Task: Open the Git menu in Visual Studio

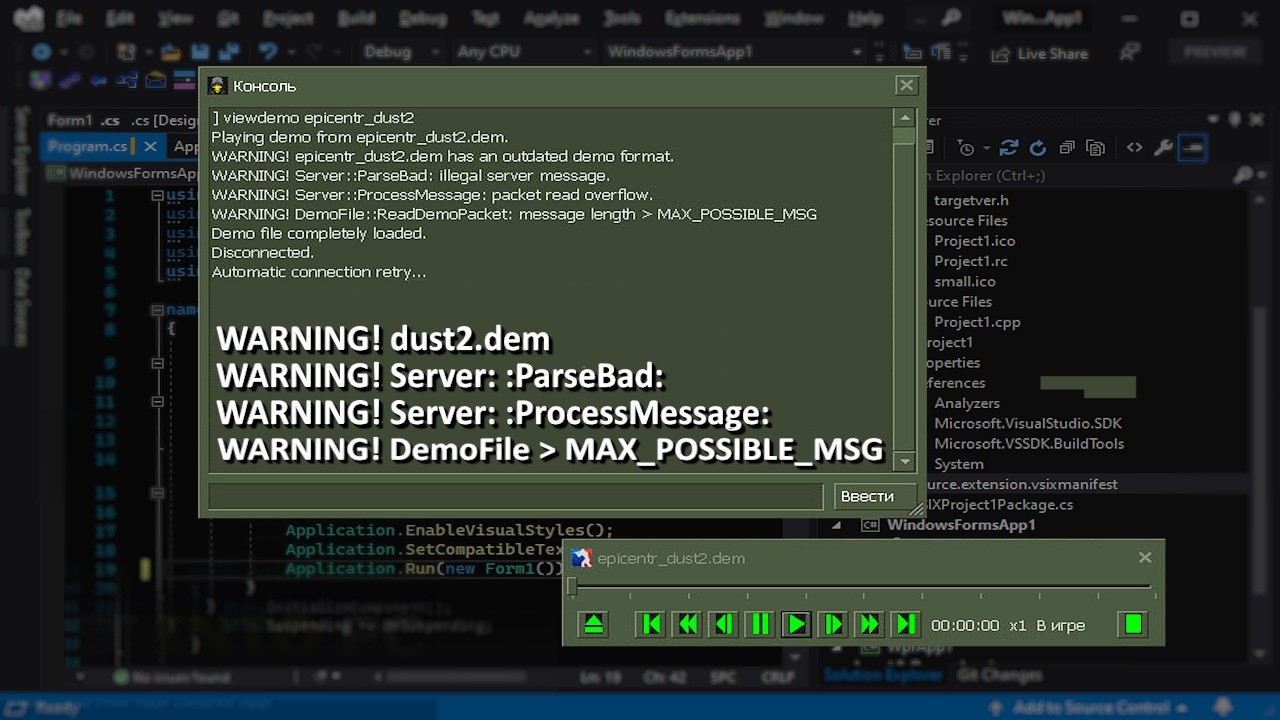Action: pyautogui.click(x=227, y=18)
